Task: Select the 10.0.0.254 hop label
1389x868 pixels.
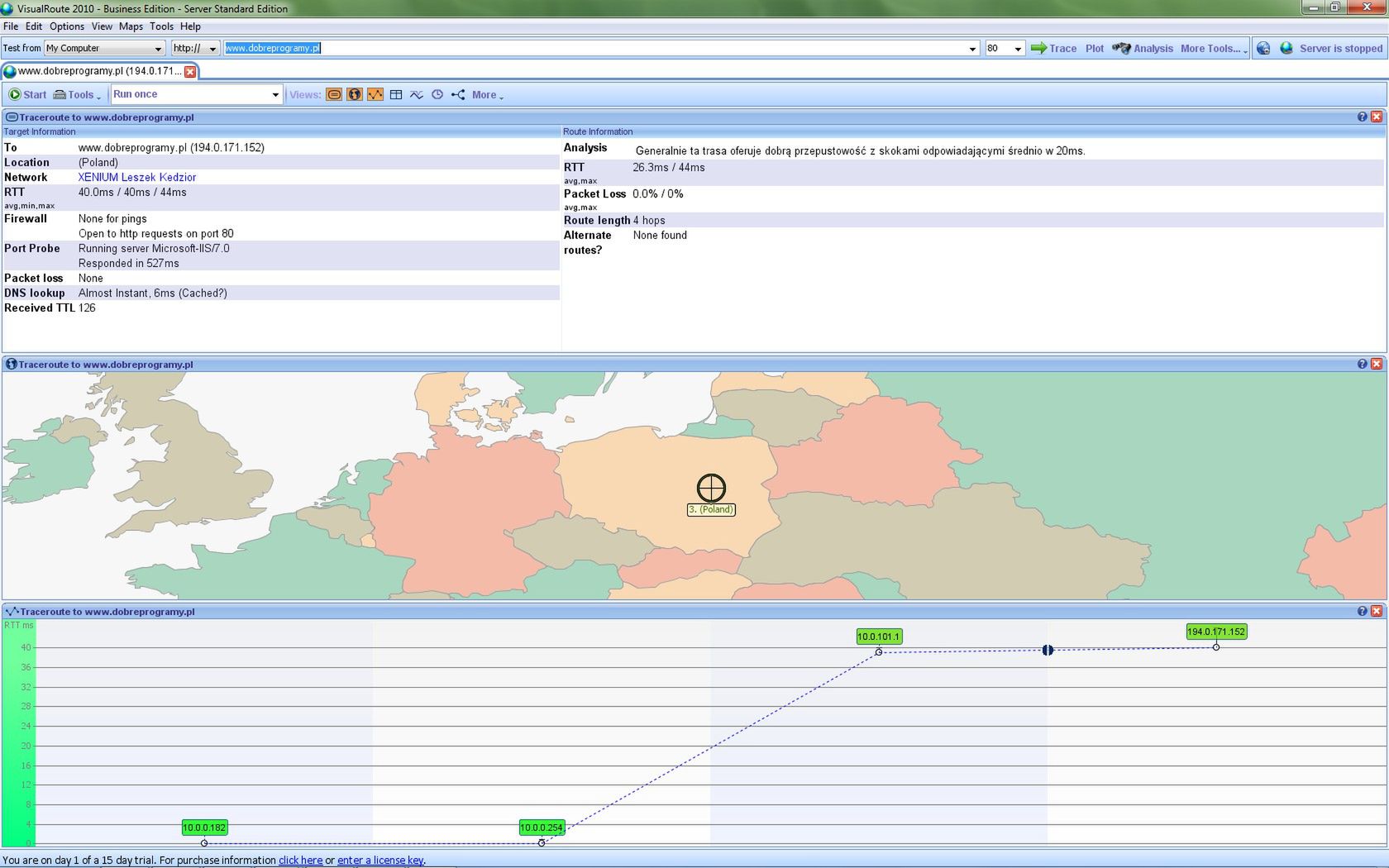Action: 542,827
